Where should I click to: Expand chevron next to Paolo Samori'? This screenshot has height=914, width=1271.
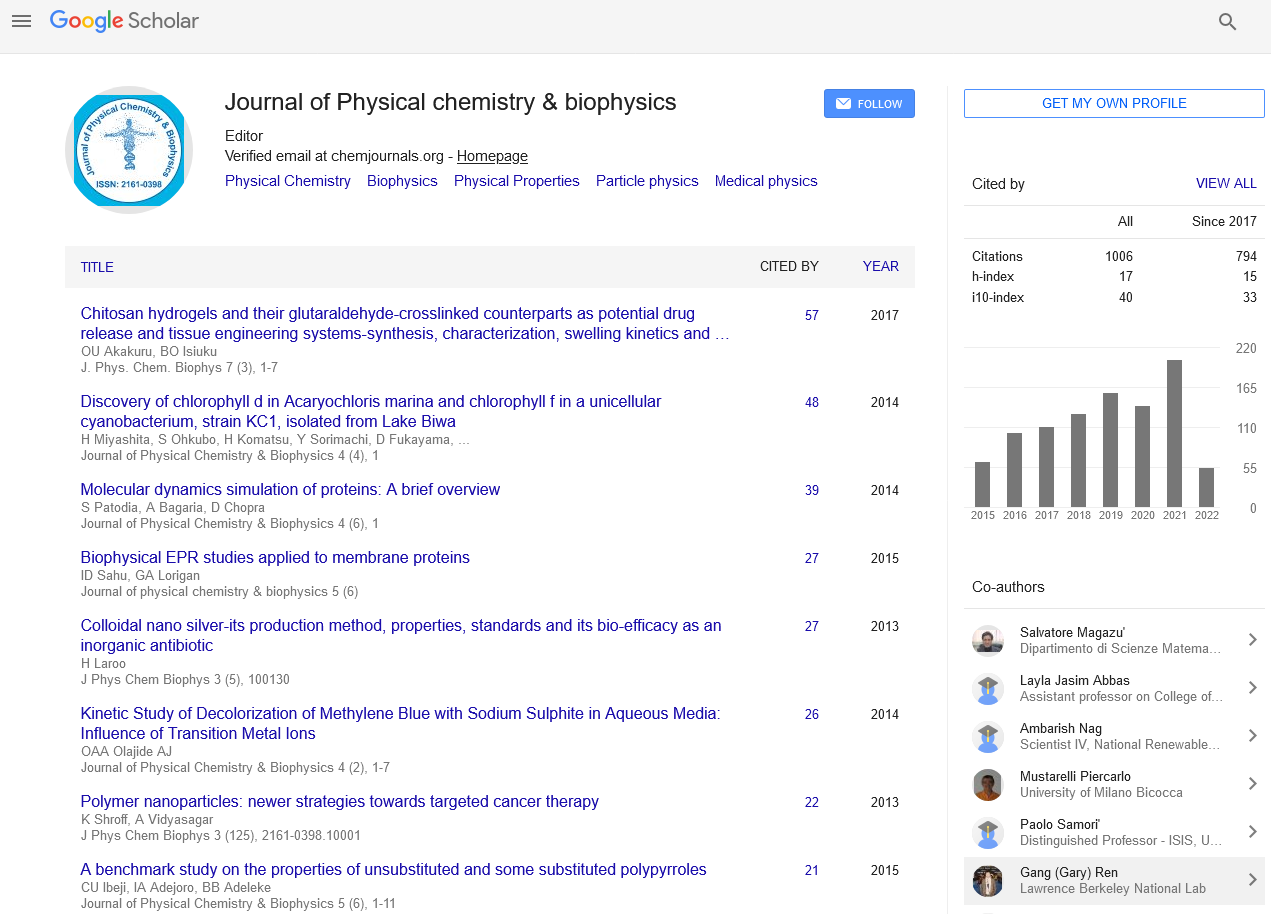1251,832
